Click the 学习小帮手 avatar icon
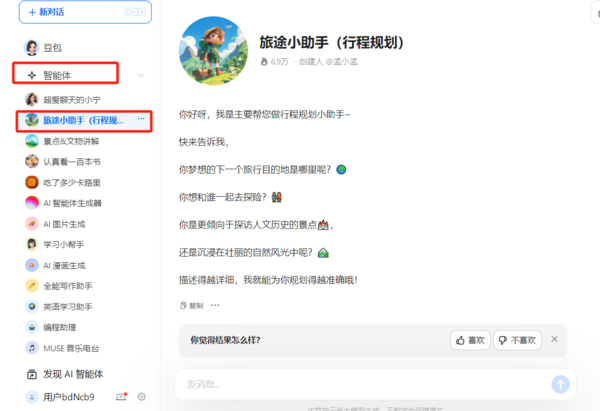600x411 pixels. 32,244
